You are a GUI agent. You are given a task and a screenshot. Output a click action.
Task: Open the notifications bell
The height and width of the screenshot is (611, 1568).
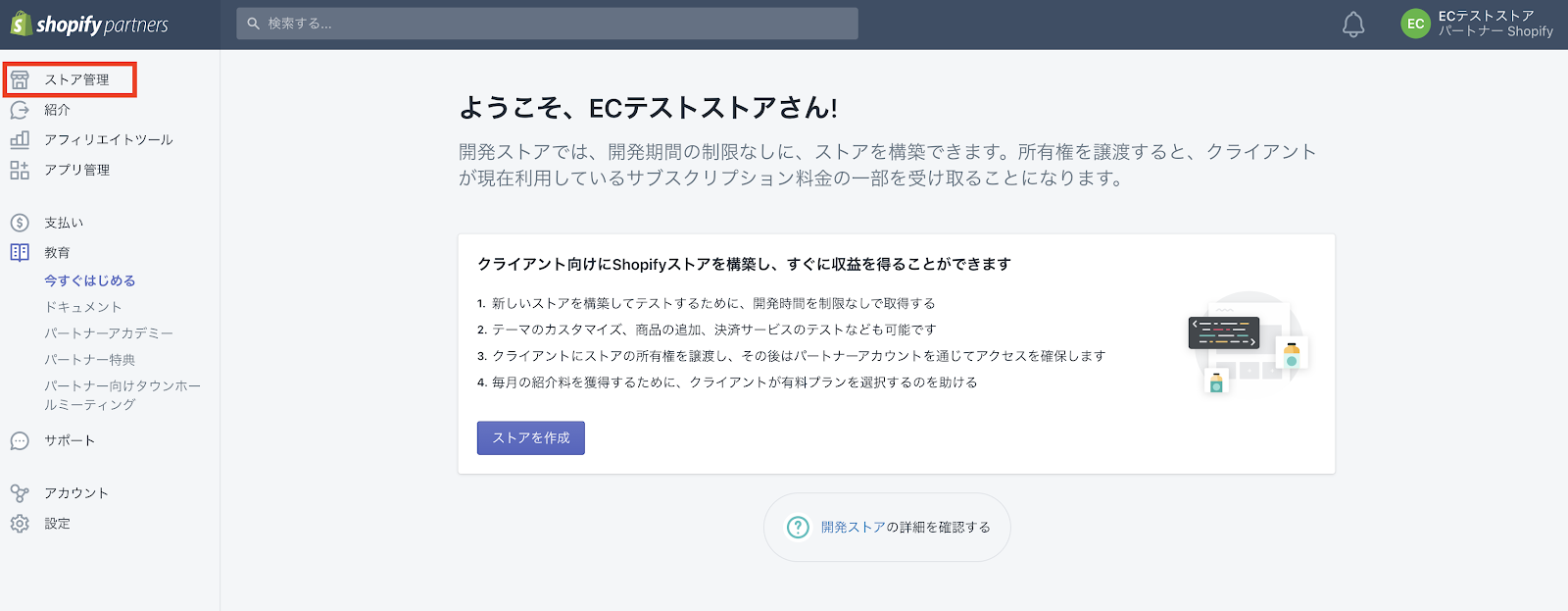coord(1352,25)
